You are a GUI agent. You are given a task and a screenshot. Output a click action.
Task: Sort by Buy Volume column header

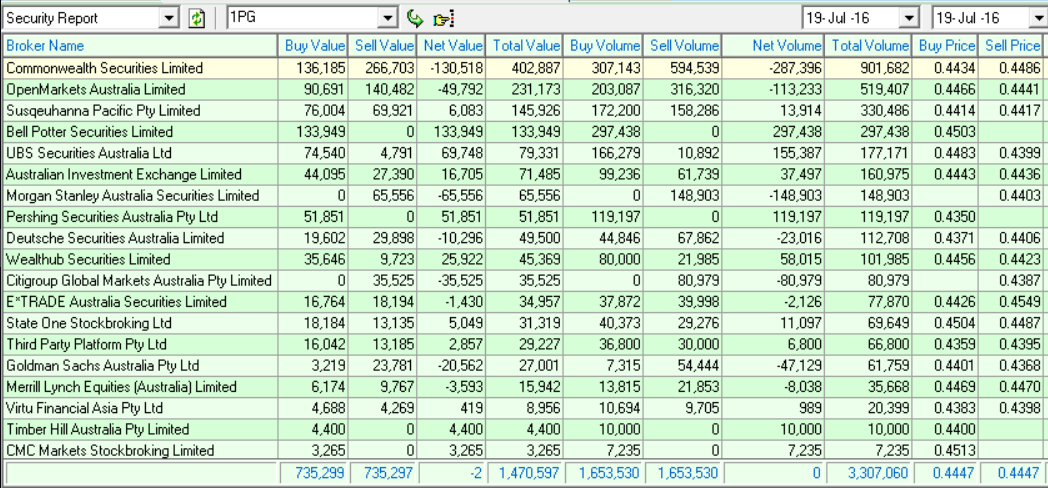coord(603,45)
